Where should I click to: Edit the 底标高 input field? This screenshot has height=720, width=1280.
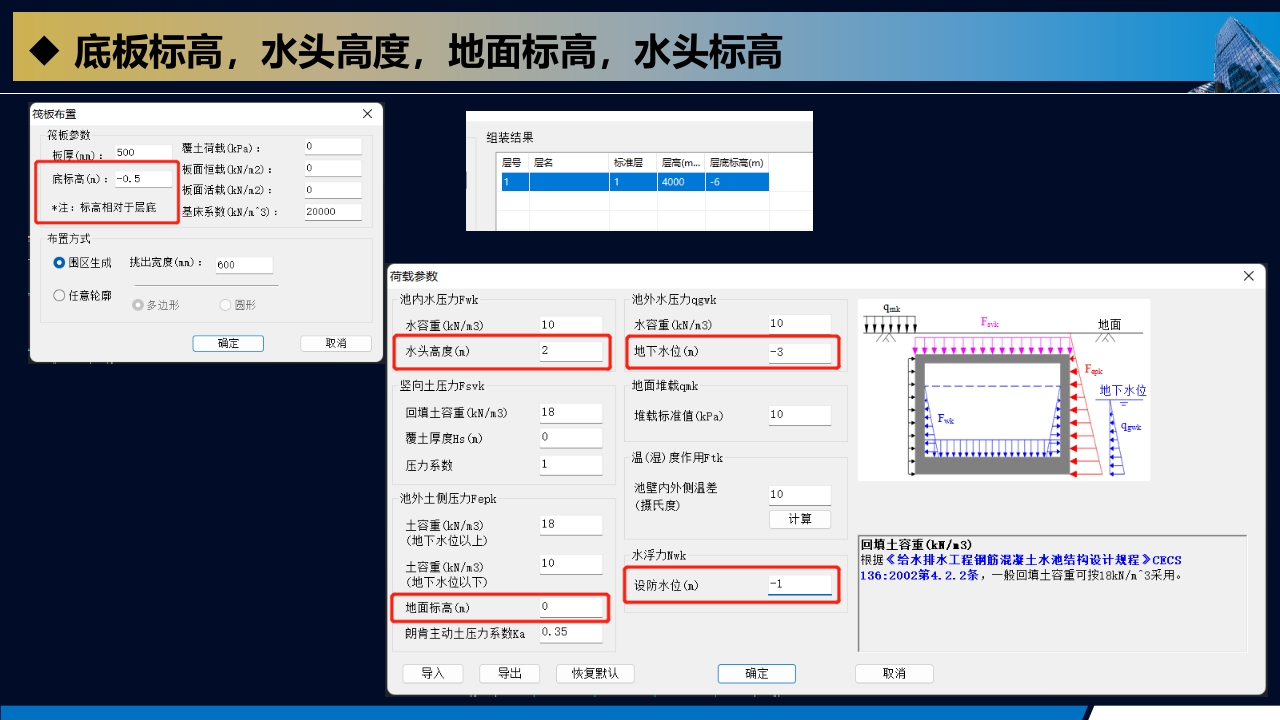pyautogui.click(x=143, y=179)
